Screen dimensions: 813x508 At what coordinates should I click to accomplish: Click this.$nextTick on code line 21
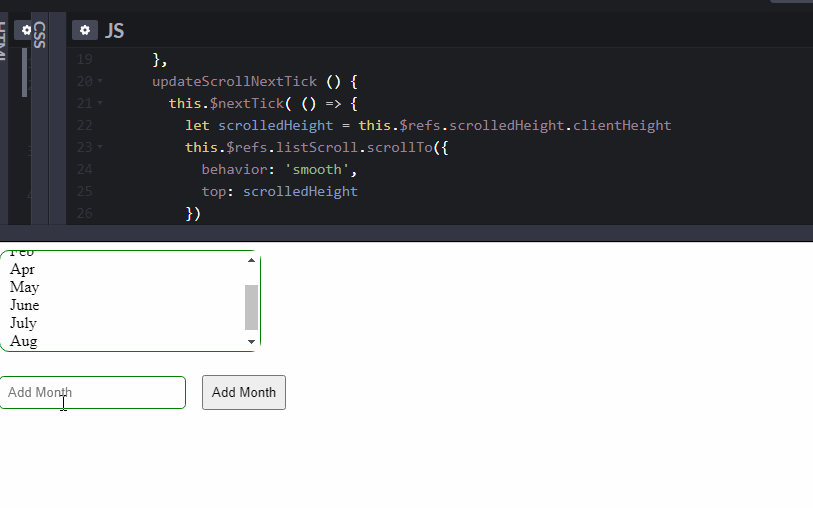pos(227,103)
